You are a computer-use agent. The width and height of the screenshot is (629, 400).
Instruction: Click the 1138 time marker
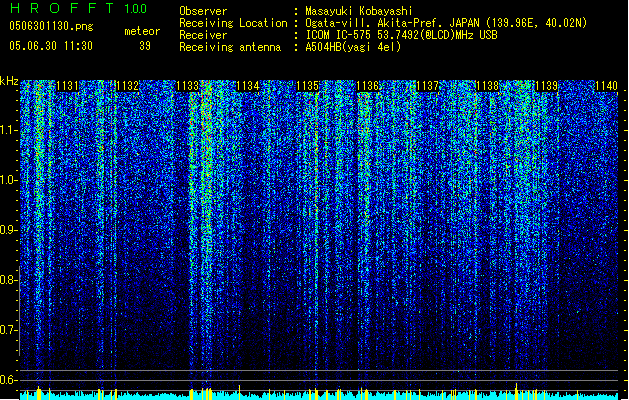click(487, 86)
